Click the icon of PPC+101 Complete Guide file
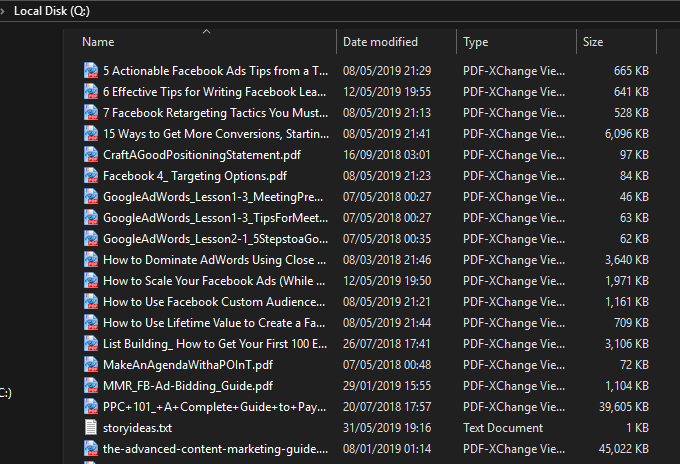Image resolution: width=680 pixels, height=464 pixels. tap(91, 407)
